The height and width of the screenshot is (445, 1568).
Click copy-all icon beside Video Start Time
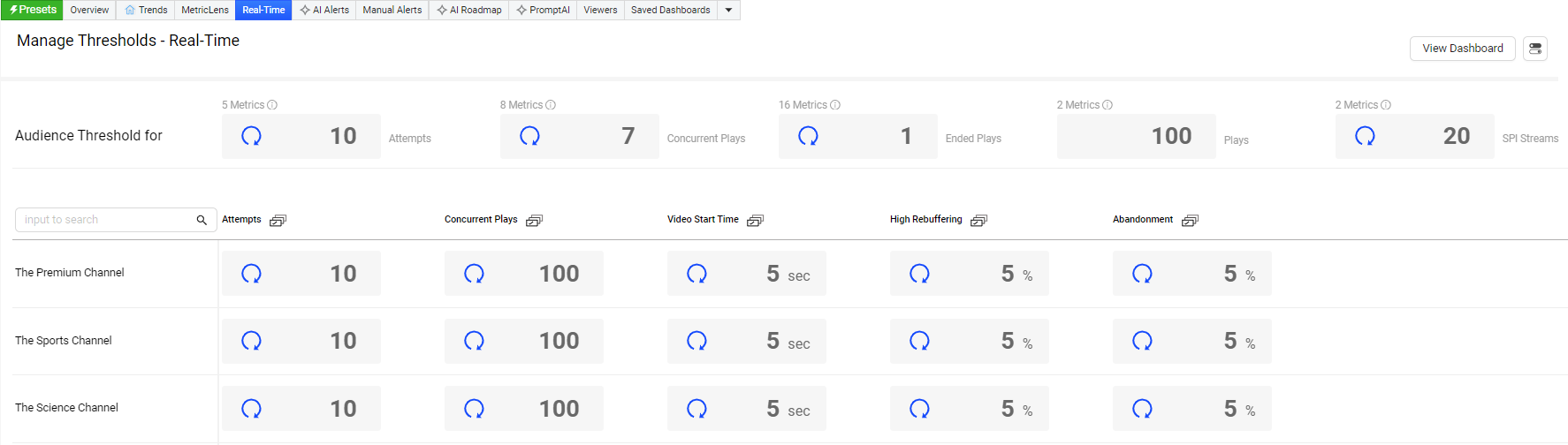pyautogui.click(x=755, y=220)
